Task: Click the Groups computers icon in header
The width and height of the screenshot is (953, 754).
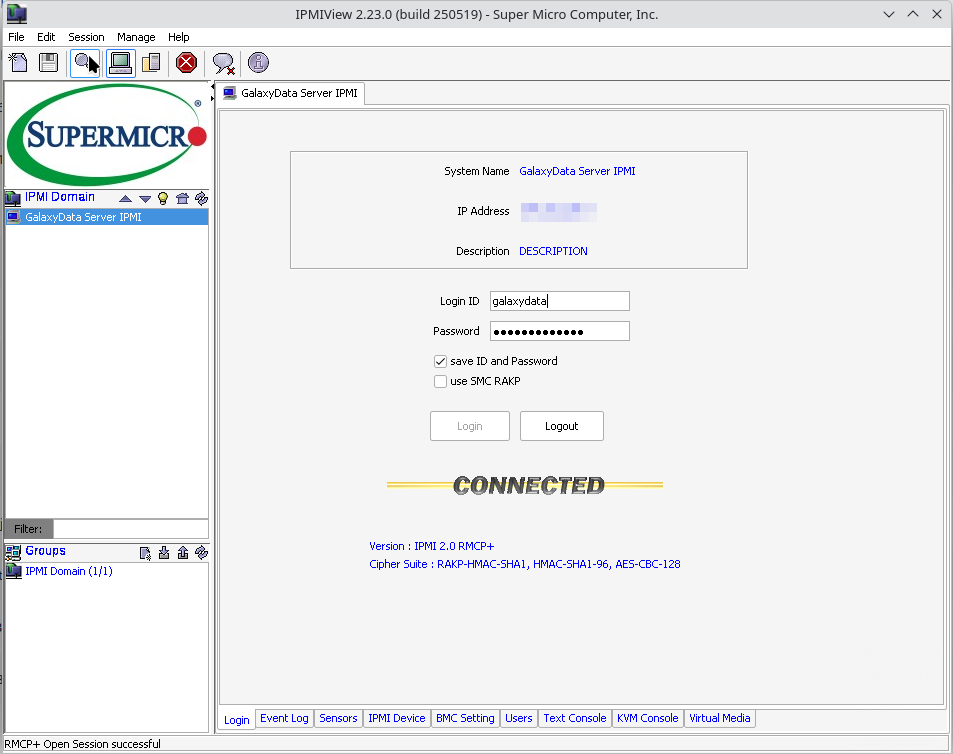Action: pos(13,552)
